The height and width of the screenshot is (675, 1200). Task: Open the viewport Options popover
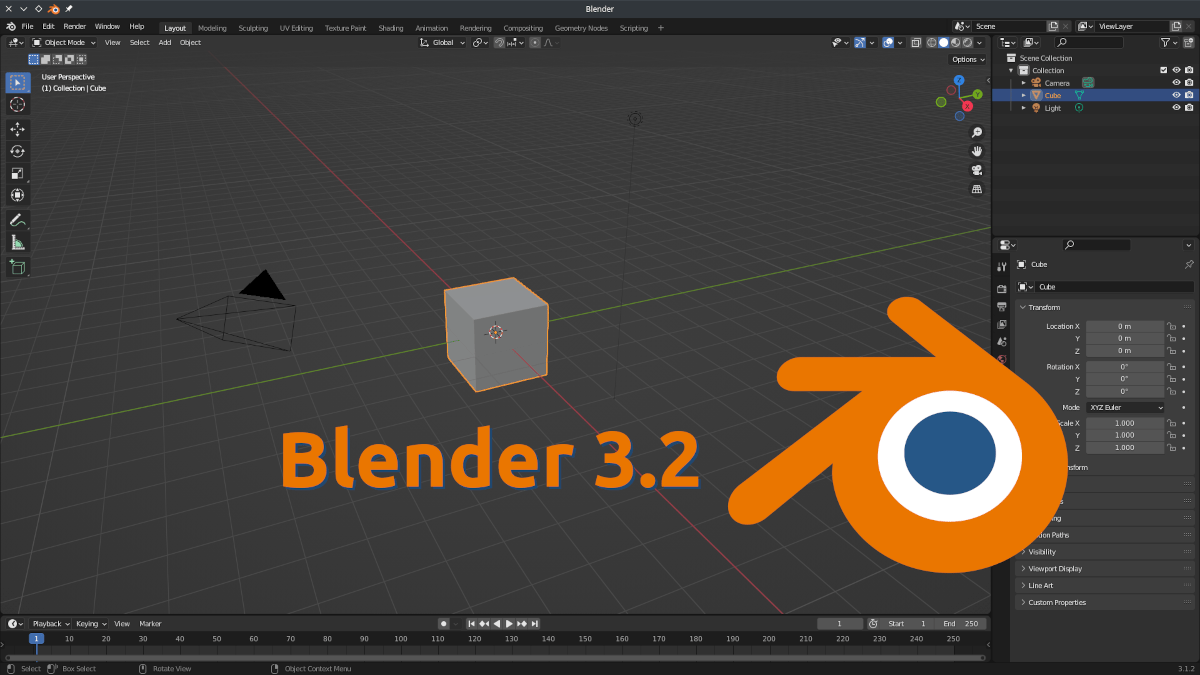point(966,59)
